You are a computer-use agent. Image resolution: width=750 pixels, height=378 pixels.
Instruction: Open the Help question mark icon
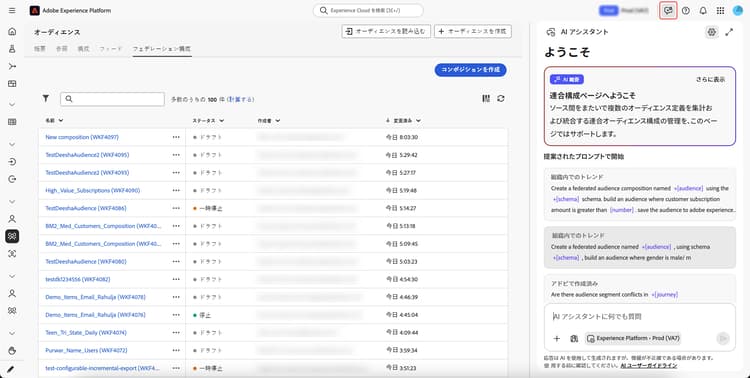686,11
